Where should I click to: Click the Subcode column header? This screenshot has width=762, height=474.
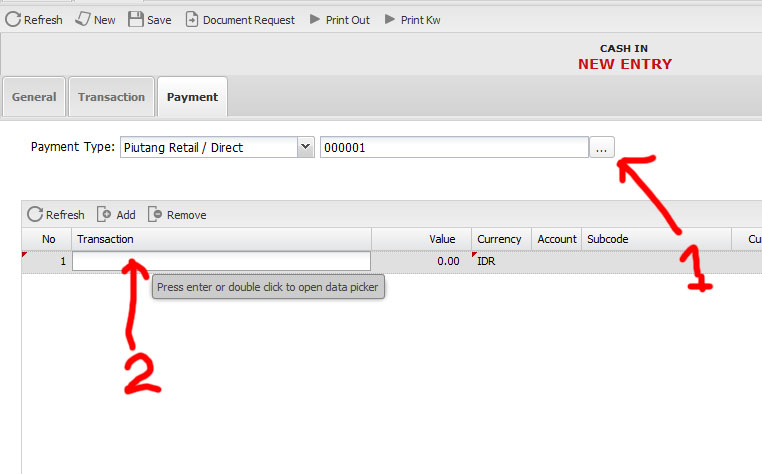tap(655, 239)
